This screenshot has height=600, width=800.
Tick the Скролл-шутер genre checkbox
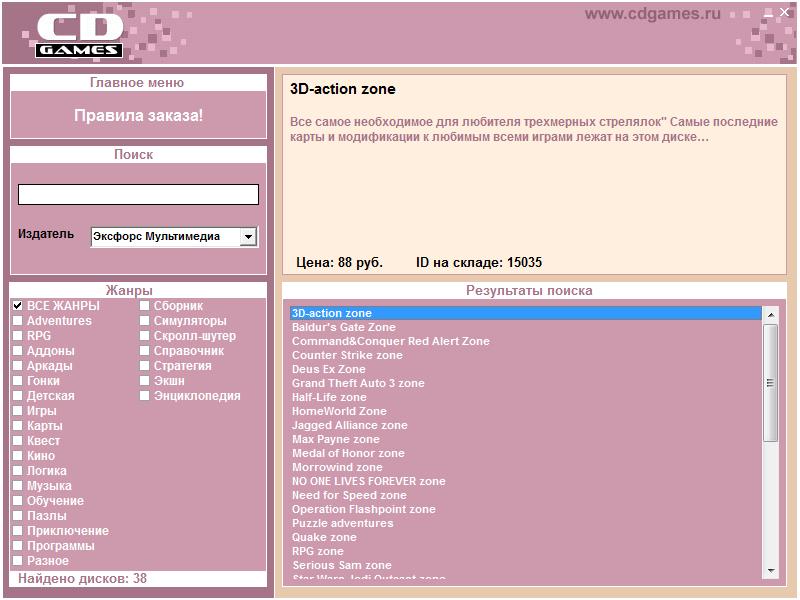145,336
